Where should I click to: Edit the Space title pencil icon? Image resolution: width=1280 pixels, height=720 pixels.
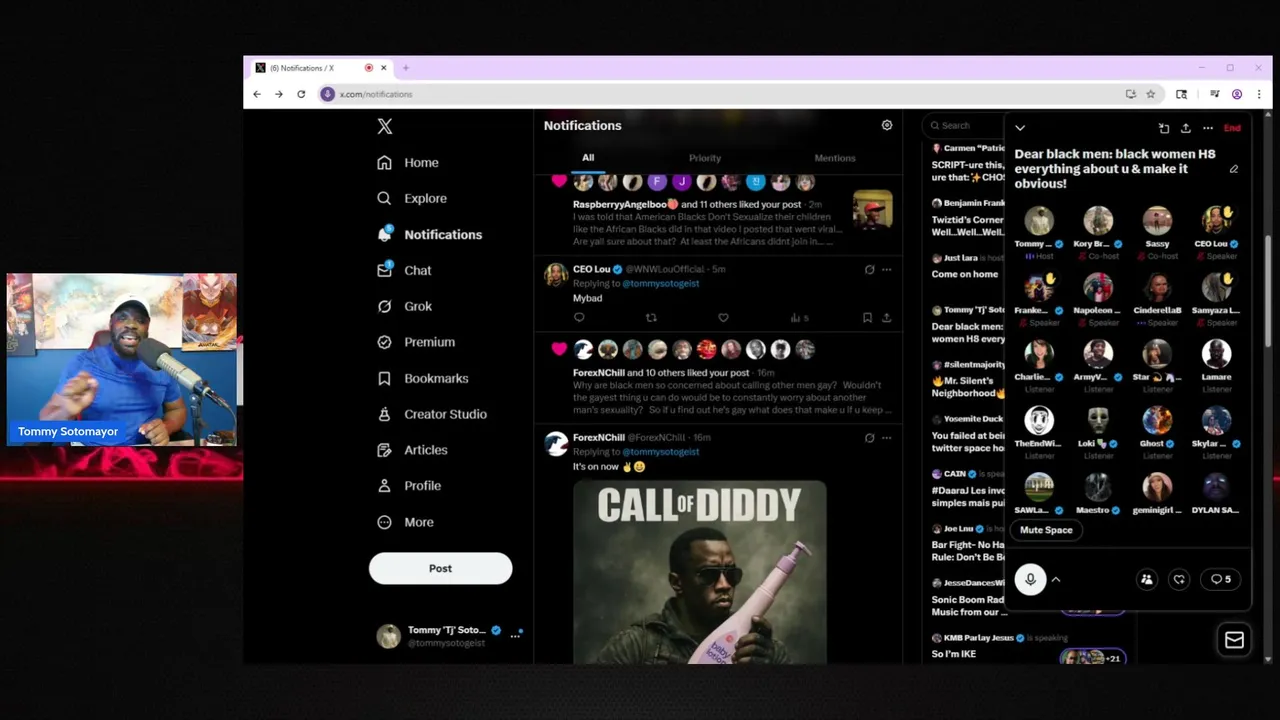1234,169
